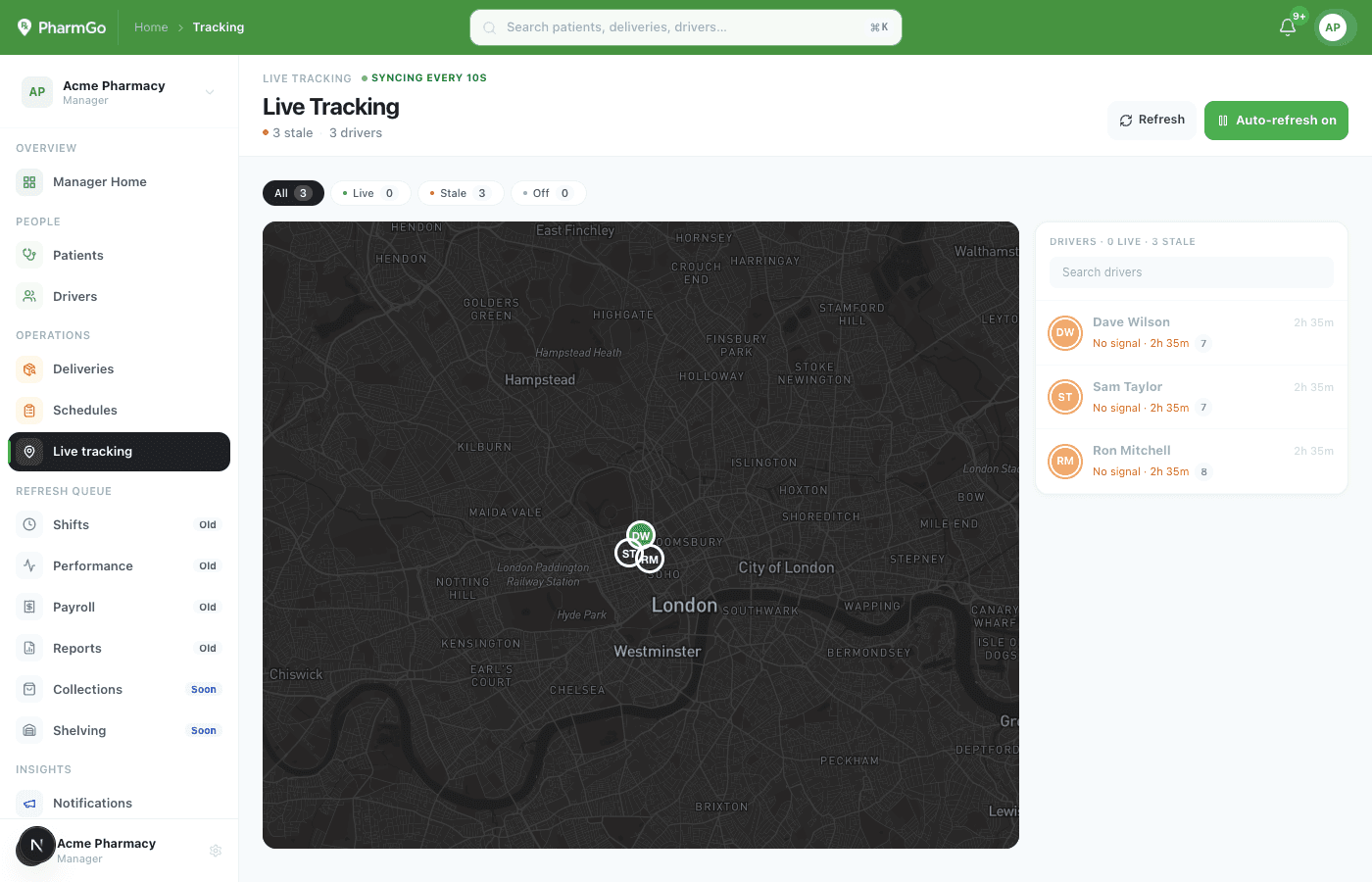Screen dimensions: 1372x882
Task: Open Reports in the sidebar
Action: pyautogui.click(x=120, y=649)
